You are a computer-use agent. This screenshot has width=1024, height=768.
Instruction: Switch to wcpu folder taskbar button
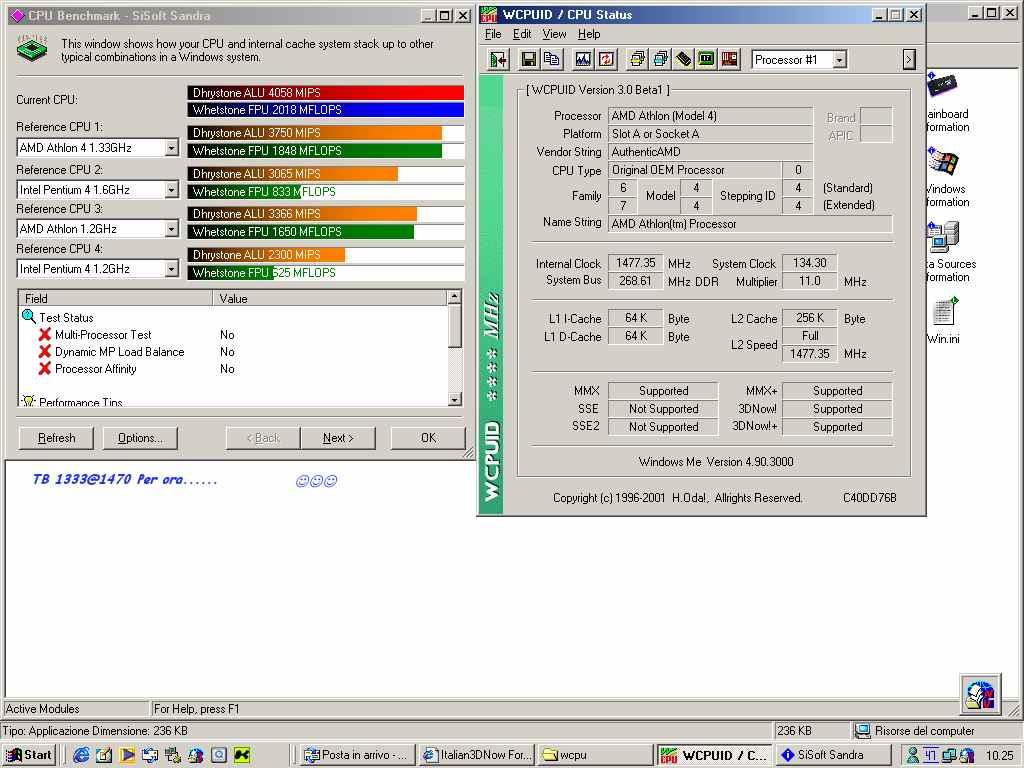[x=596, y=755]
